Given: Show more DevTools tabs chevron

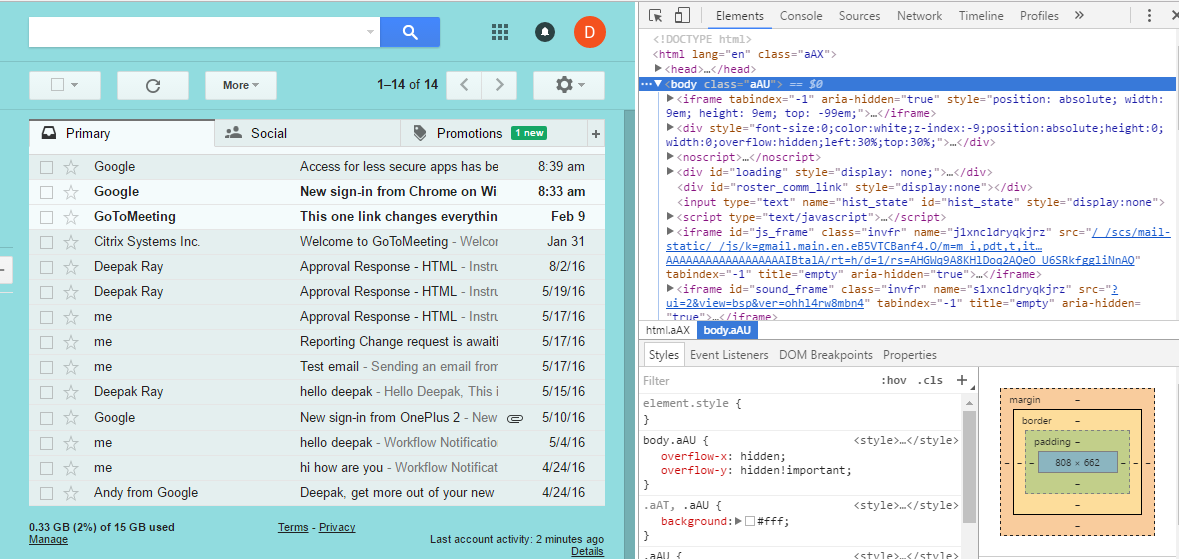Looking at the screenshot, I should click(x=1079, y=15).
